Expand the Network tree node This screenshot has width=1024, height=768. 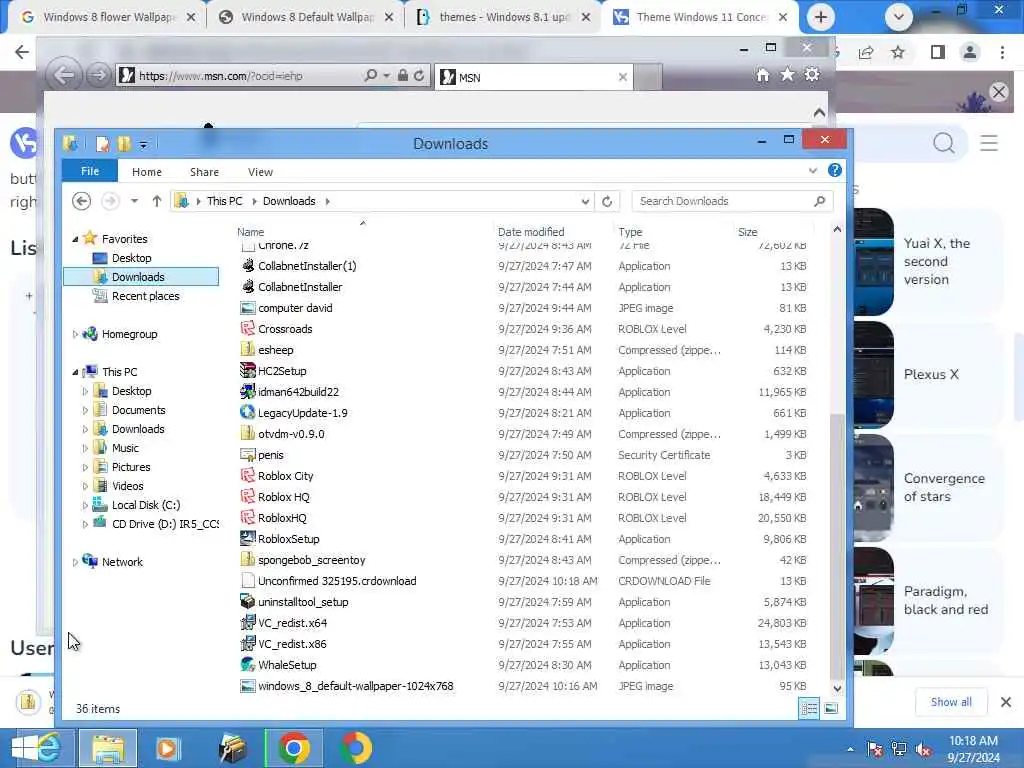[75, 562]
